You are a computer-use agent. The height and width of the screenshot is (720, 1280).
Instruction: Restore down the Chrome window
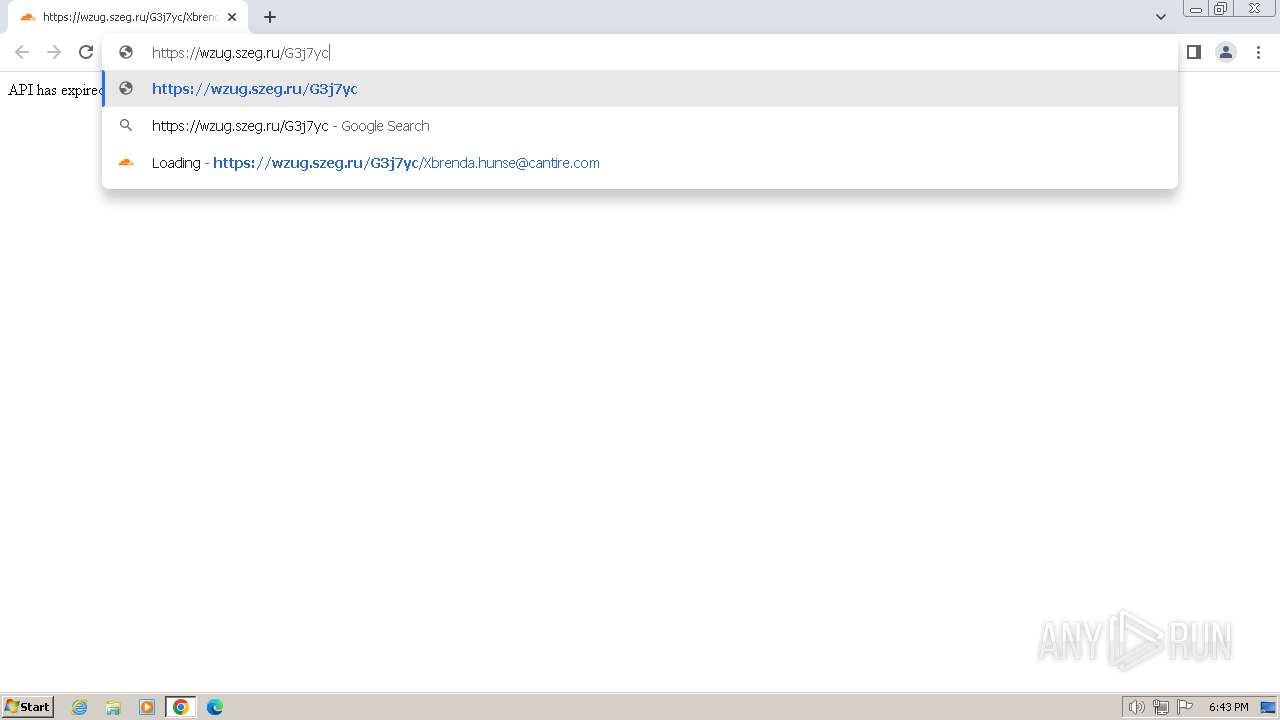pos(1221,8)
